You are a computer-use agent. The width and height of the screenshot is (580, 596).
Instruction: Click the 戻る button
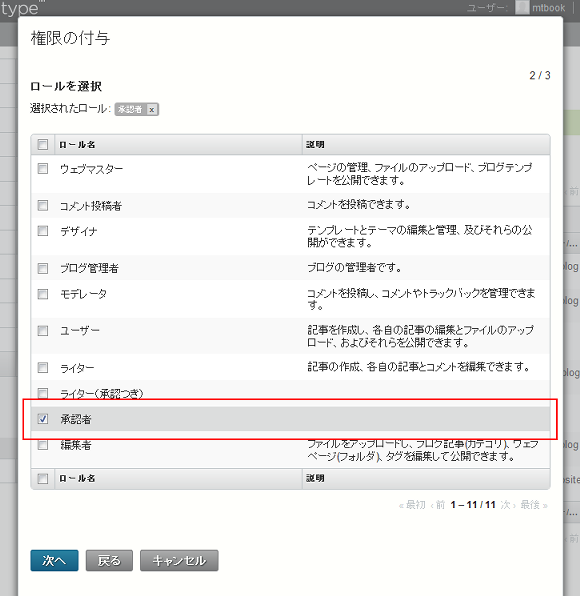109,560
